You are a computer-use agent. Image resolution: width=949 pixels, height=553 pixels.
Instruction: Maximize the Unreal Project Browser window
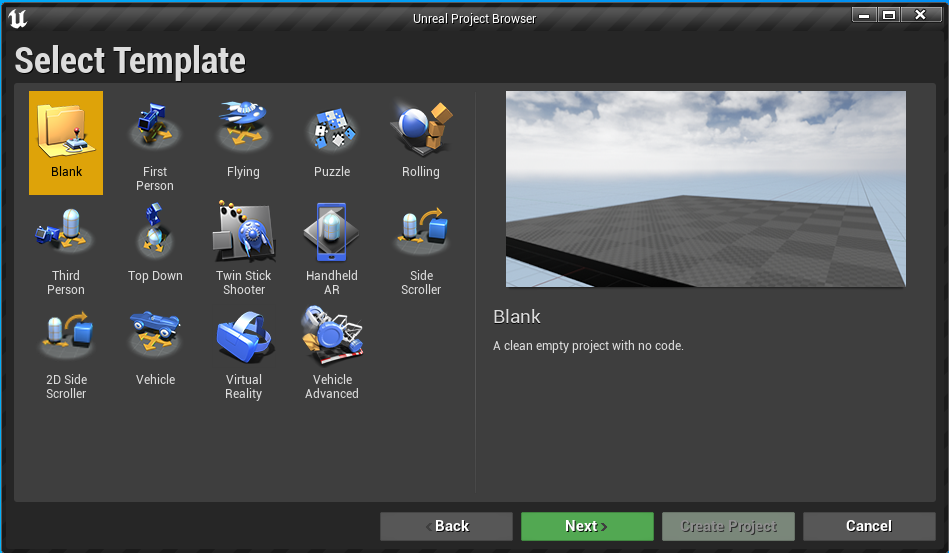click(888, 15)
